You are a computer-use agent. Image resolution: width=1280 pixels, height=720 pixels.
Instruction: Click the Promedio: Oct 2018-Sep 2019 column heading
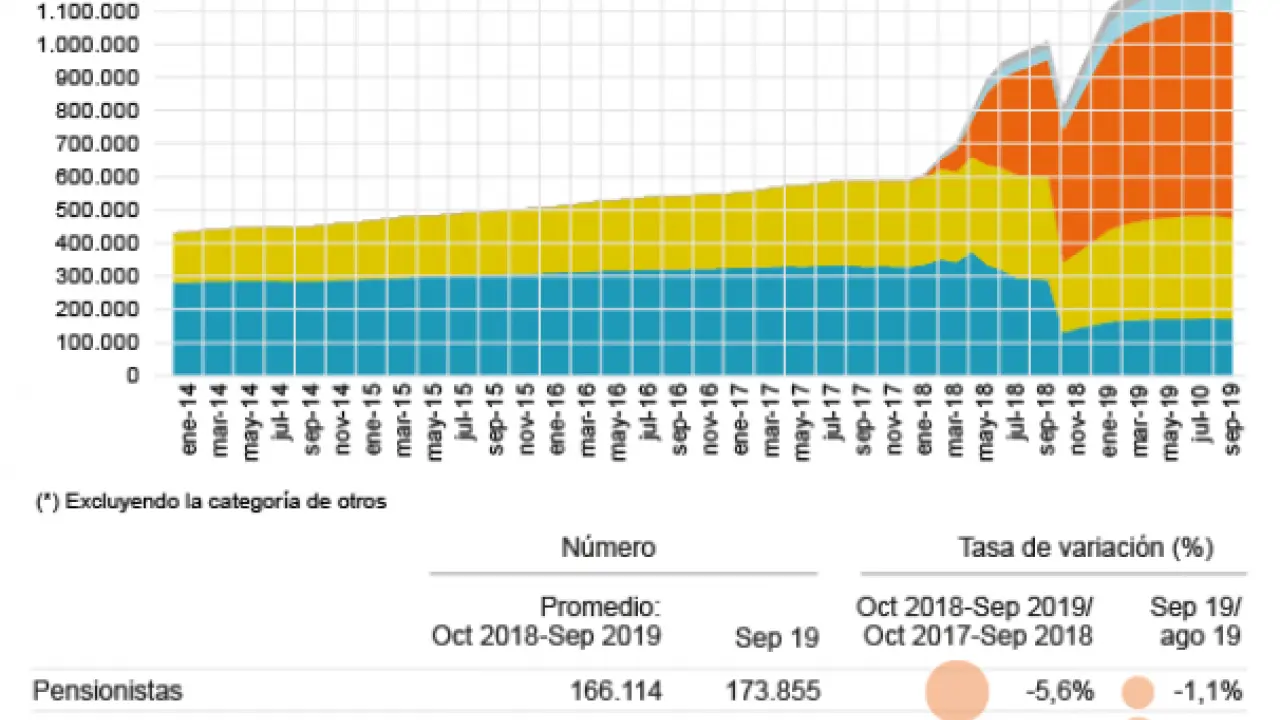tap(547, 621)
